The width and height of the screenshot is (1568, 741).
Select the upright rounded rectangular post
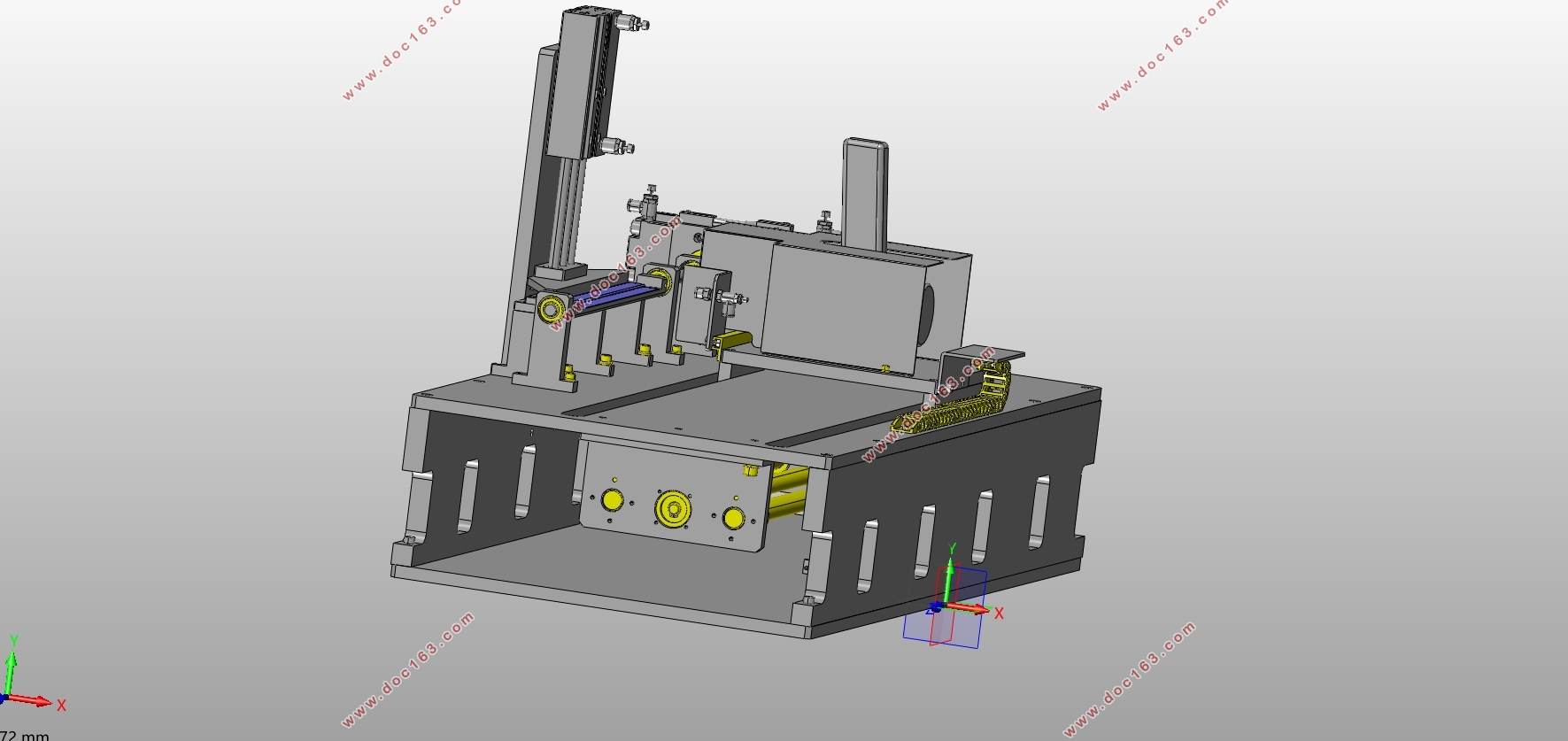pyautogui.click(x=865, y=193)
